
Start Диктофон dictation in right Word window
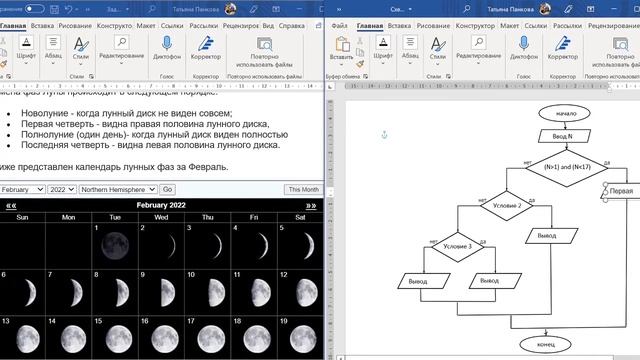[524, 49]
